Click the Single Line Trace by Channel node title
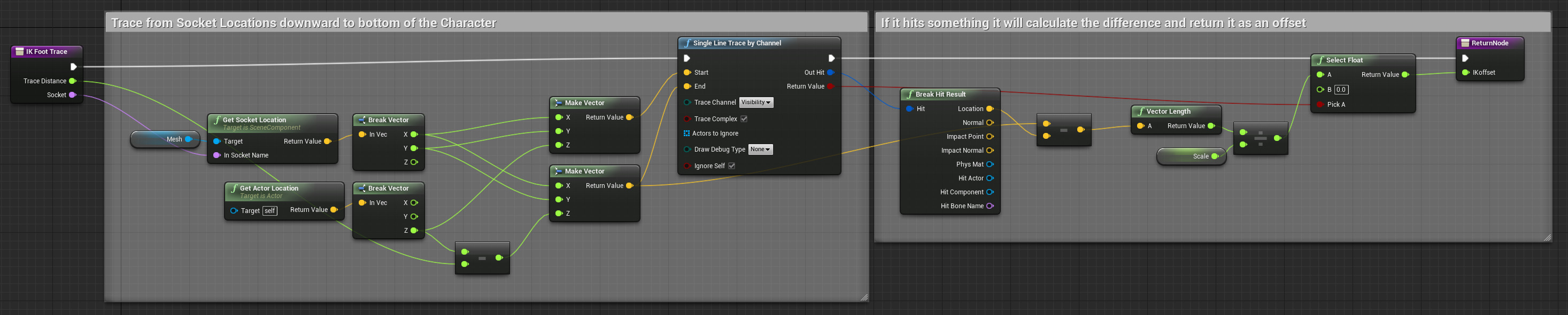The image size is (1568, 315). 737,43
